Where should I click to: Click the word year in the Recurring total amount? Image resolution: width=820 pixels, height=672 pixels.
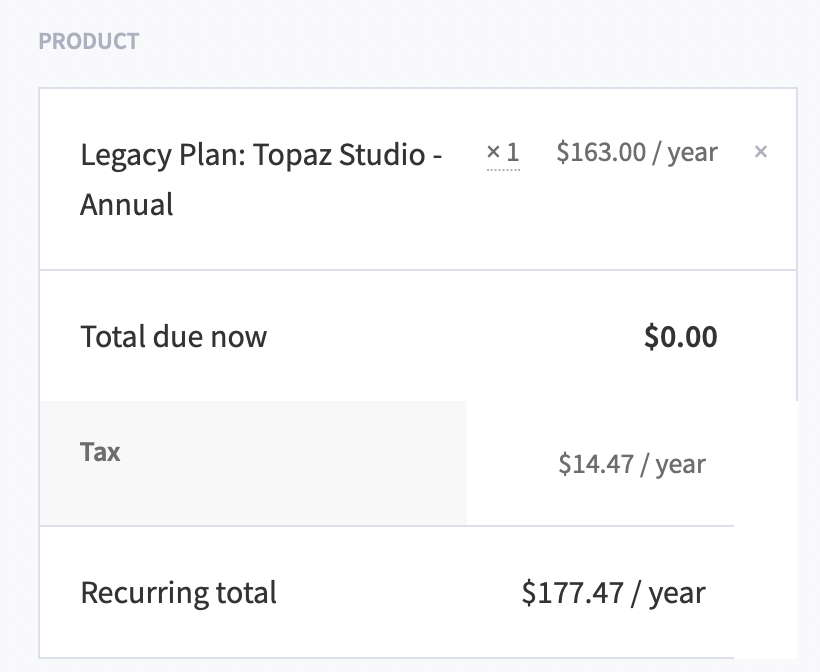click(x=677, y=593)
